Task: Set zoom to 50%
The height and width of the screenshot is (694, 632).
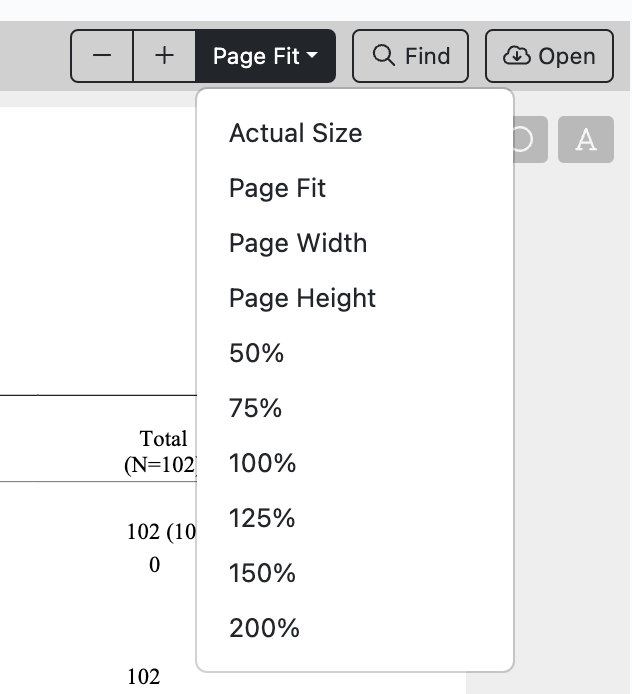Action: pyautogui.click(x=257, y=353)
